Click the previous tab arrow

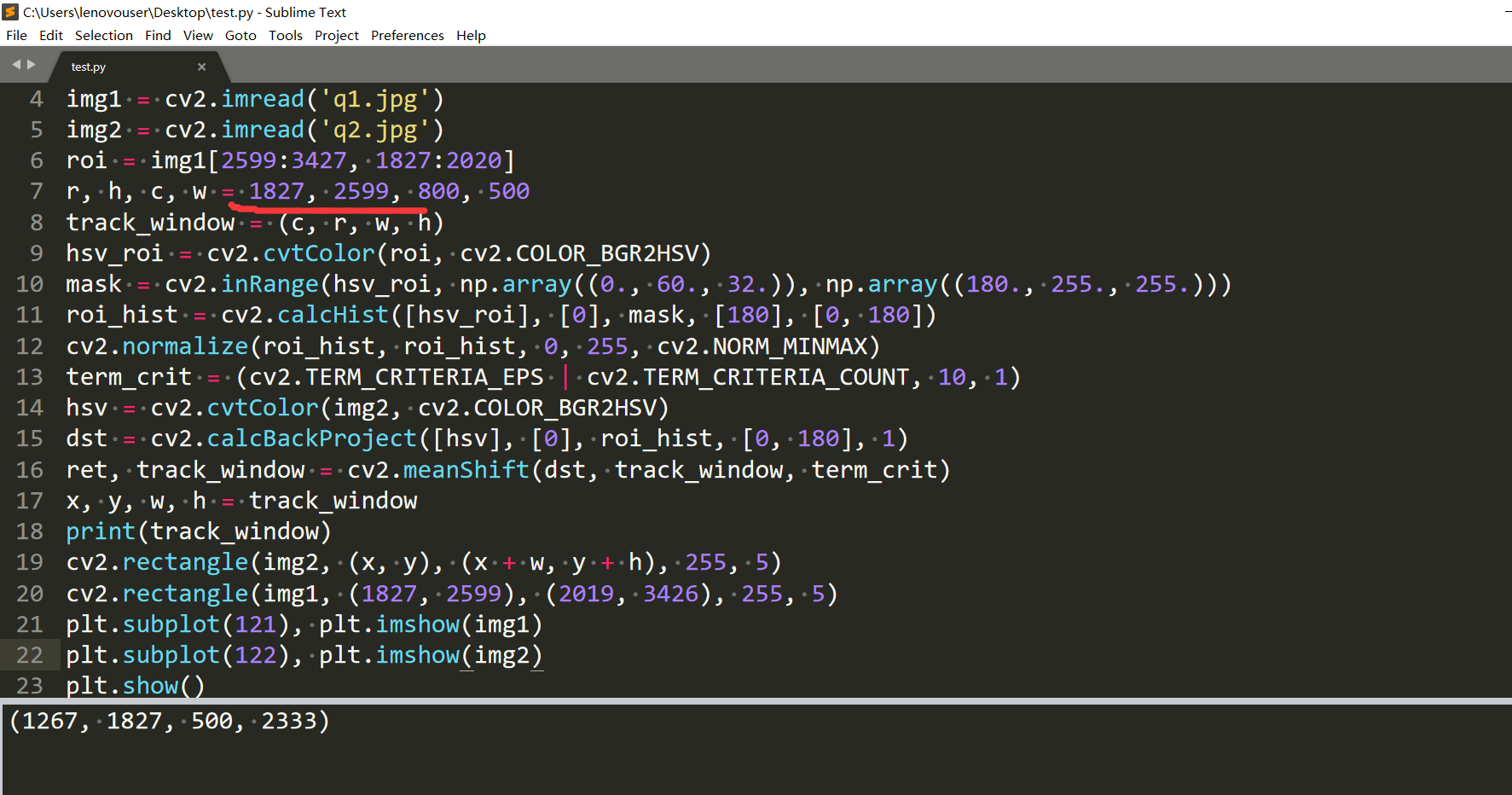point(15,65)
